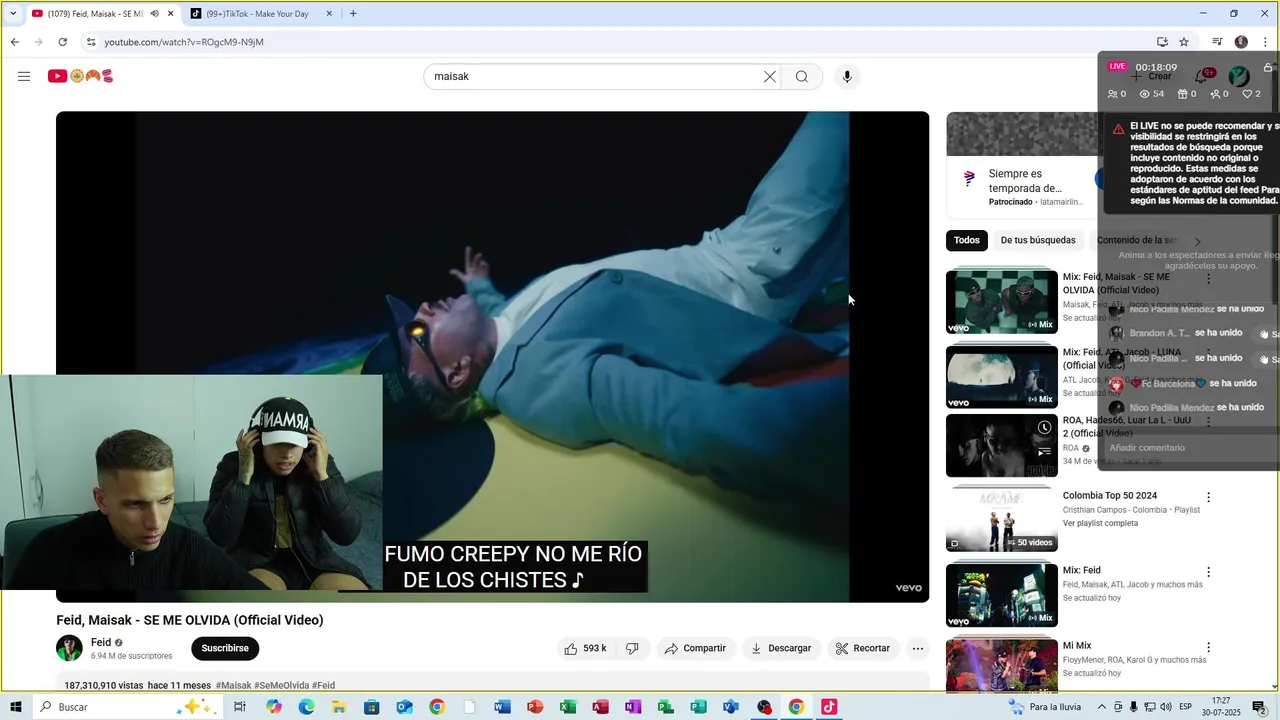
Task: Click the #SeMeOlvida hashtag link
Action: click(x=281, y=685)
